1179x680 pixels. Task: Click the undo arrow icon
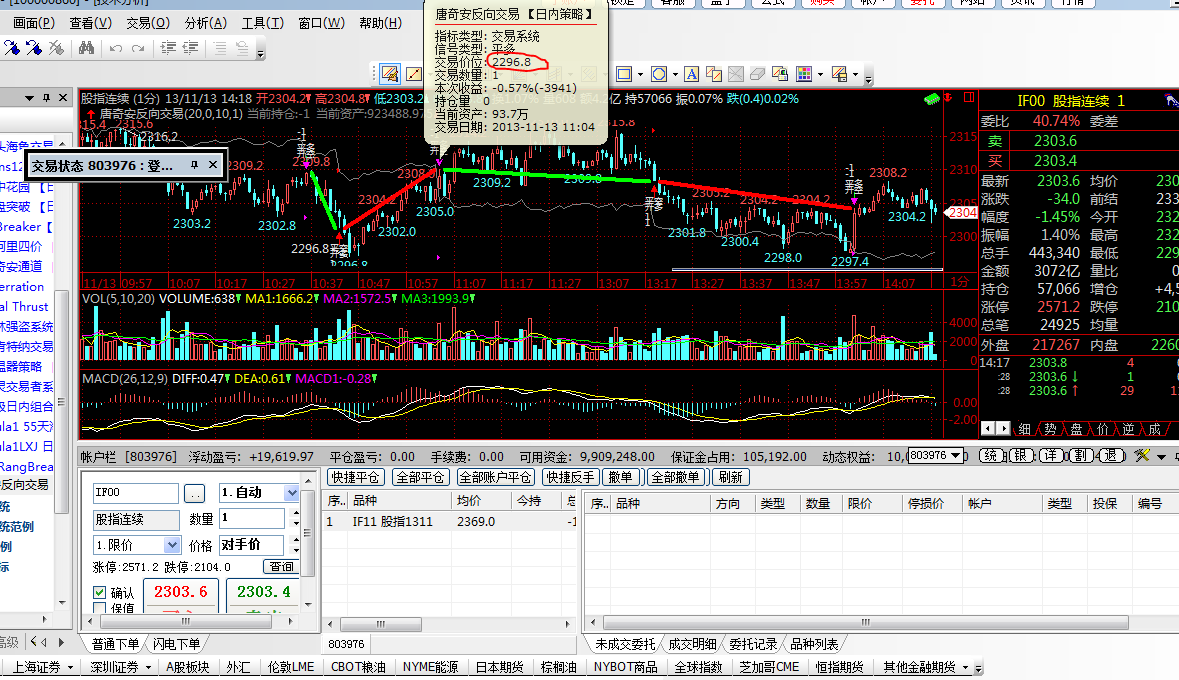coord(116,47)
